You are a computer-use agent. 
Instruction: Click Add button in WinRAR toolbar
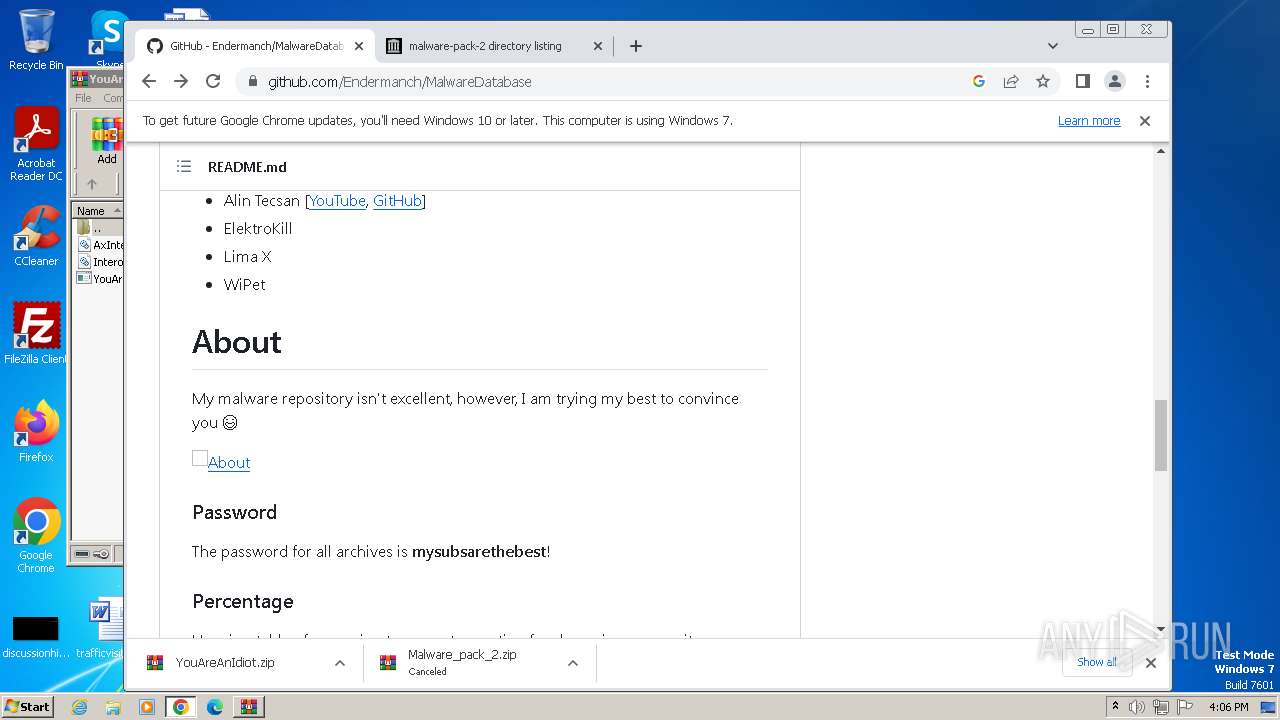coord(106,141)
